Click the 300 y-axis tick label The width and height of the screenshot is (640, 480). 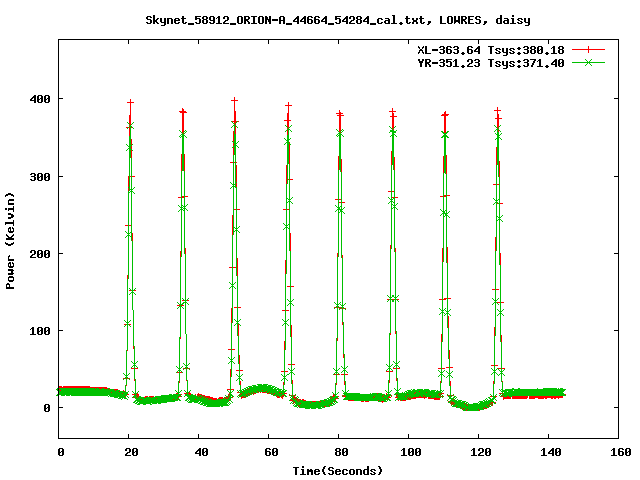point(40,177)
